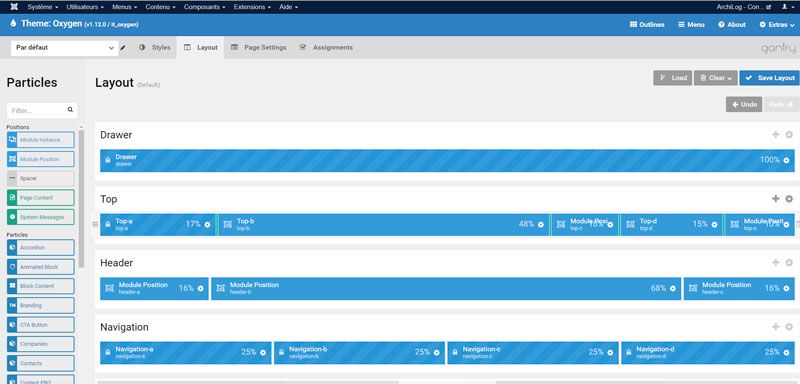Open settings gear of Top-a block
The width and height of the screenshot is (800, 384).
pyautogui.click(x=207, y=224)
